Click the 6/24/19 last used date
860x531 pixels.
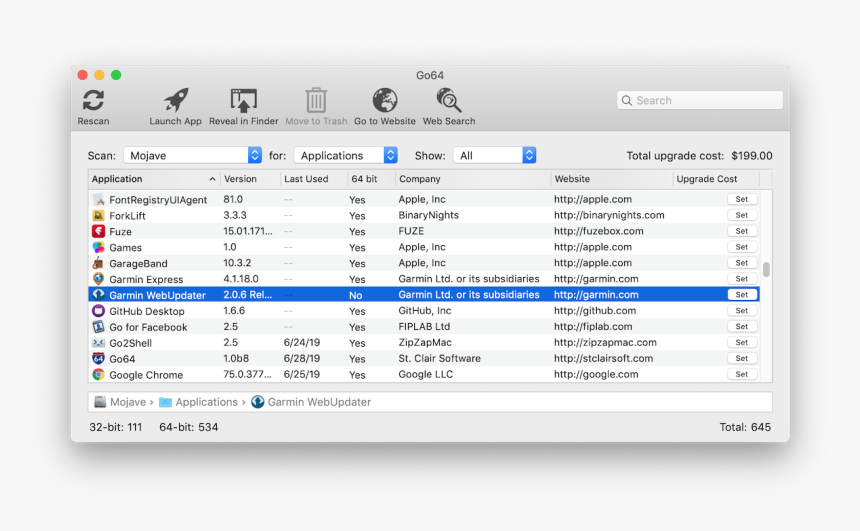302,342
